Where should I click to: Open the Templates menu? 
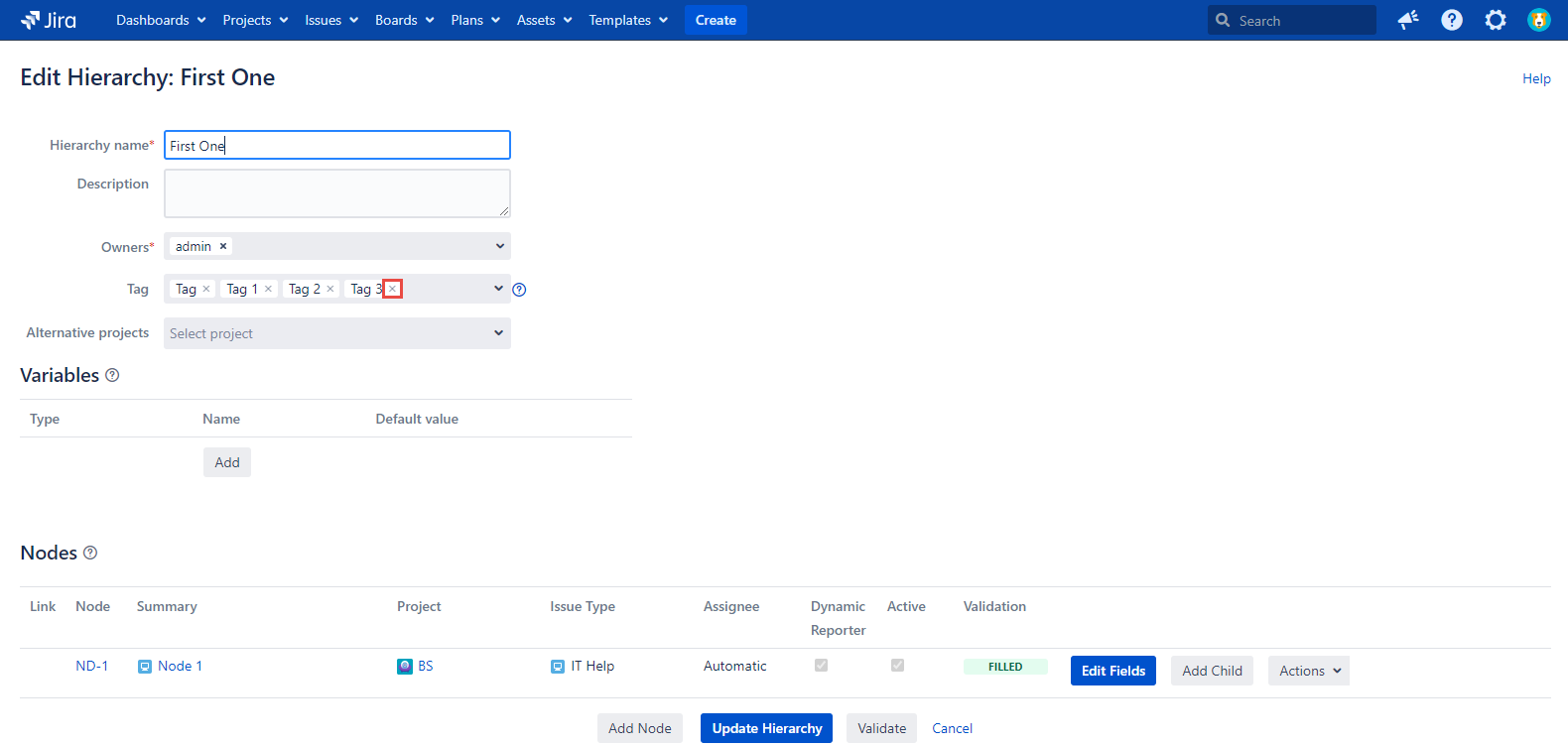tap(627, 20)
